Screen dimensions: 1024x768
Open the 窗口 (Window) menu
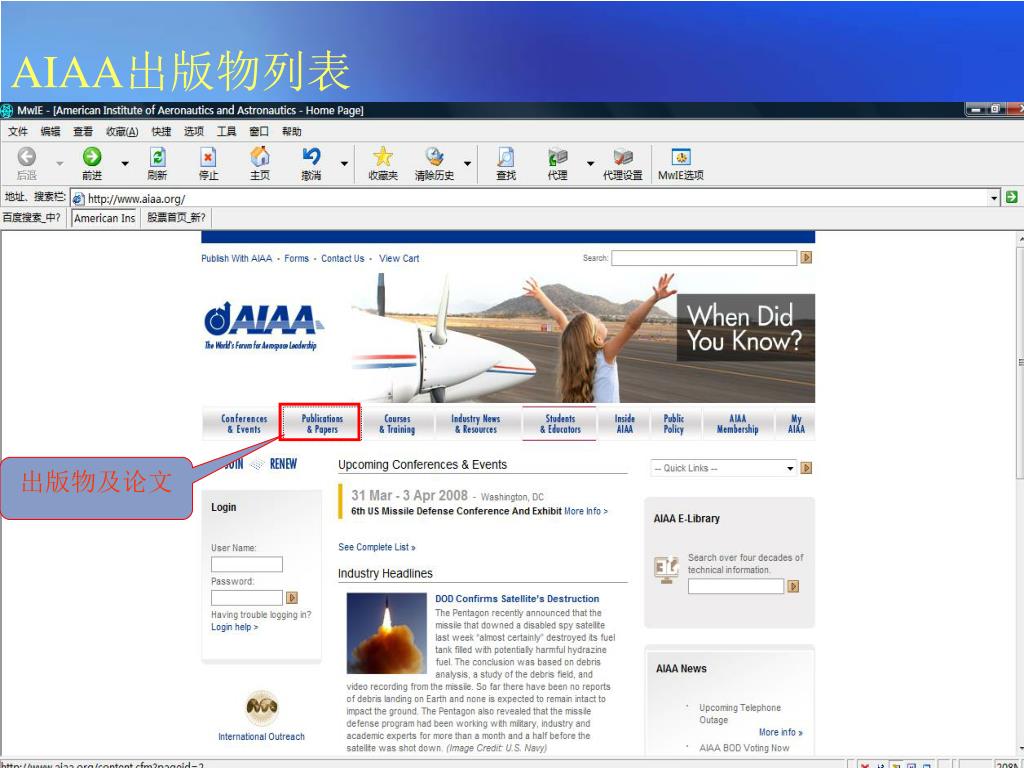pos(259,131)
